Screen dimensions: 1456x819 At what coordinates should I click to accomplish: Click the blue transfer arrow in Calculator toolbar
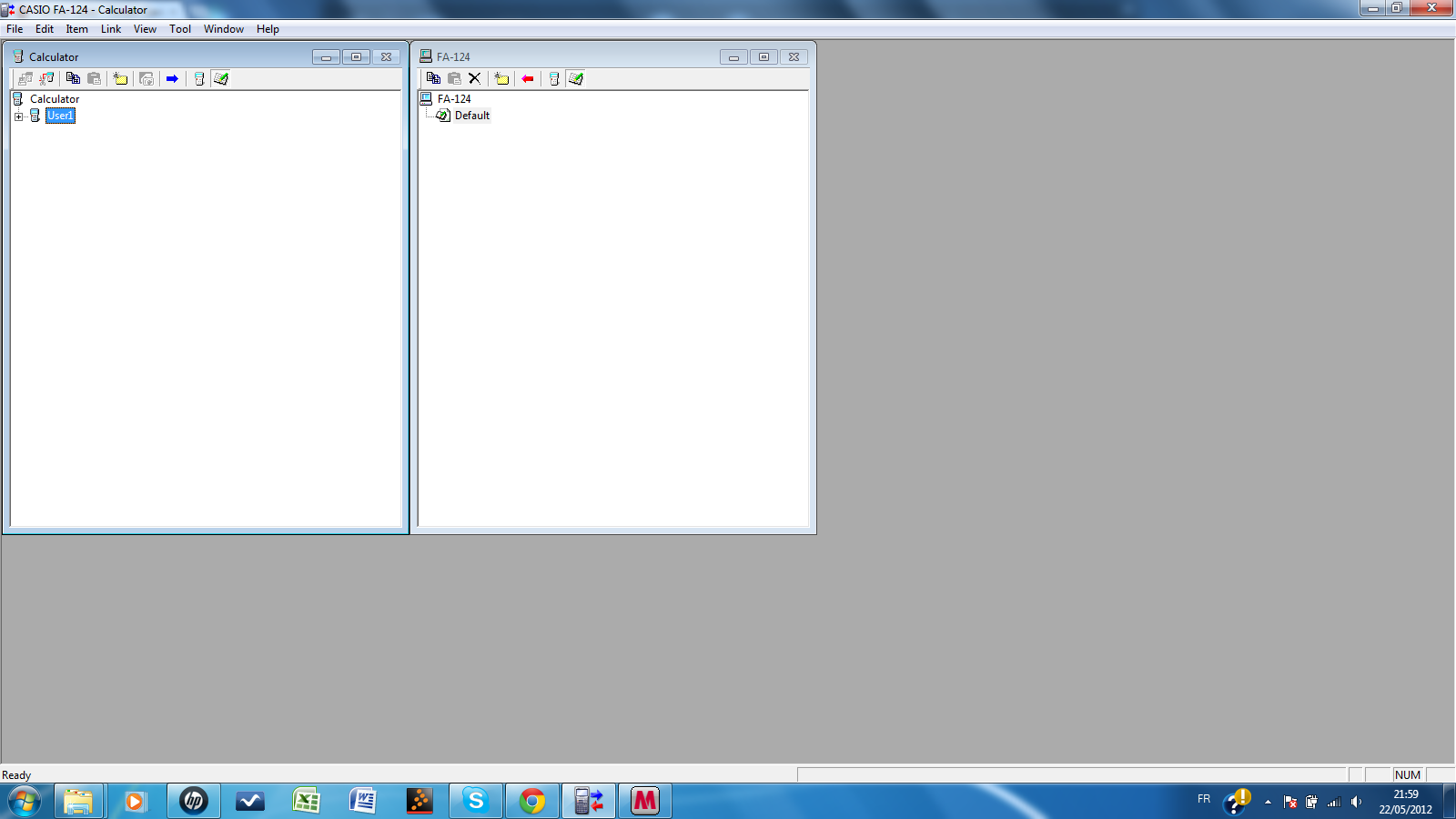tap(173, 79)
